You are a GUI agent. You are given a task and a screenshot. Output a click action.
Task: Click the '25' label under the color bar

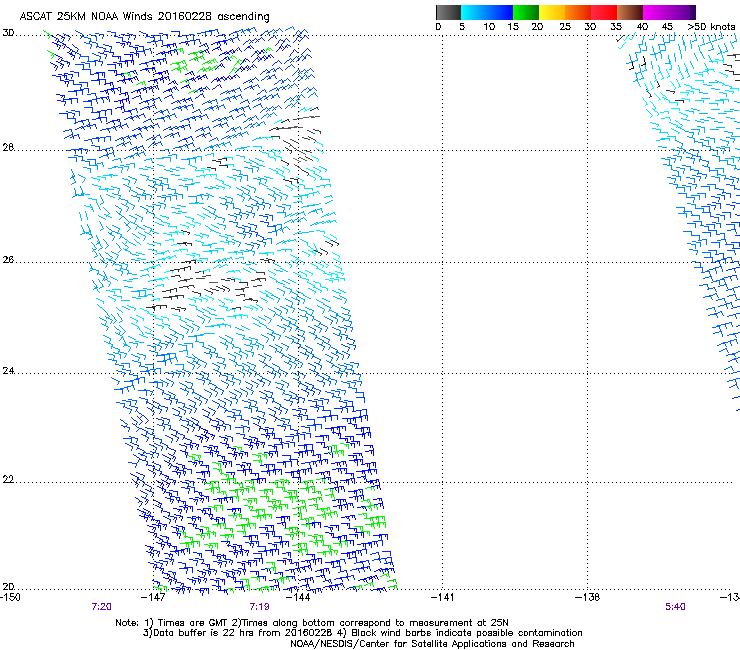[565, 27]
